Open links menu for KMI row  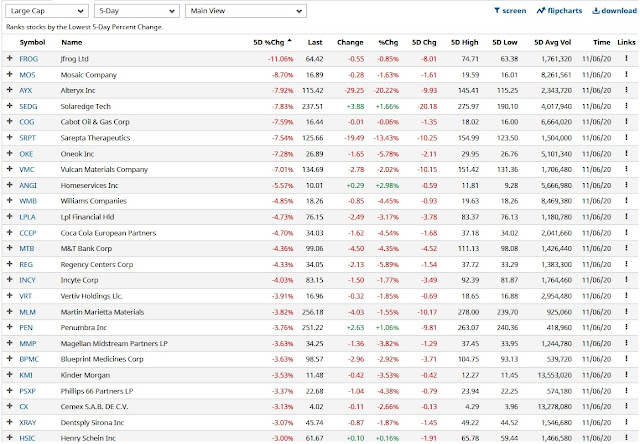coord(626,375)
